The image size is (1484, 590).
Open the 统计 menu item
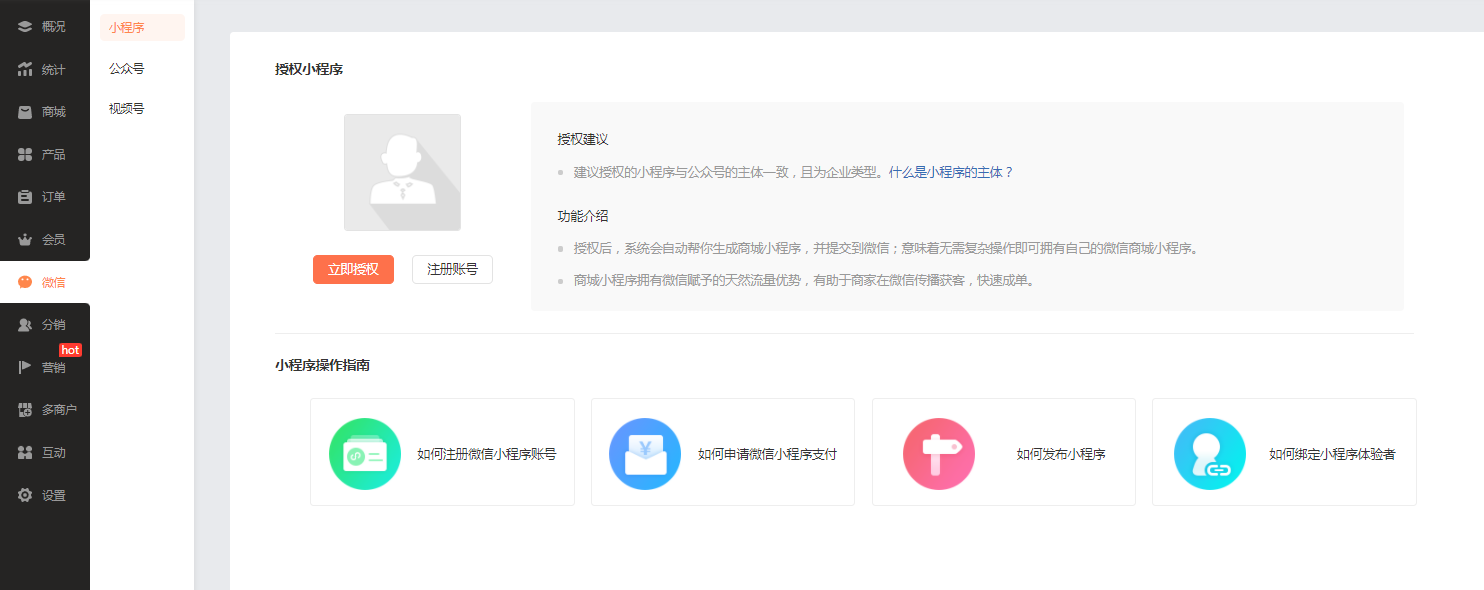click(45, 70)
